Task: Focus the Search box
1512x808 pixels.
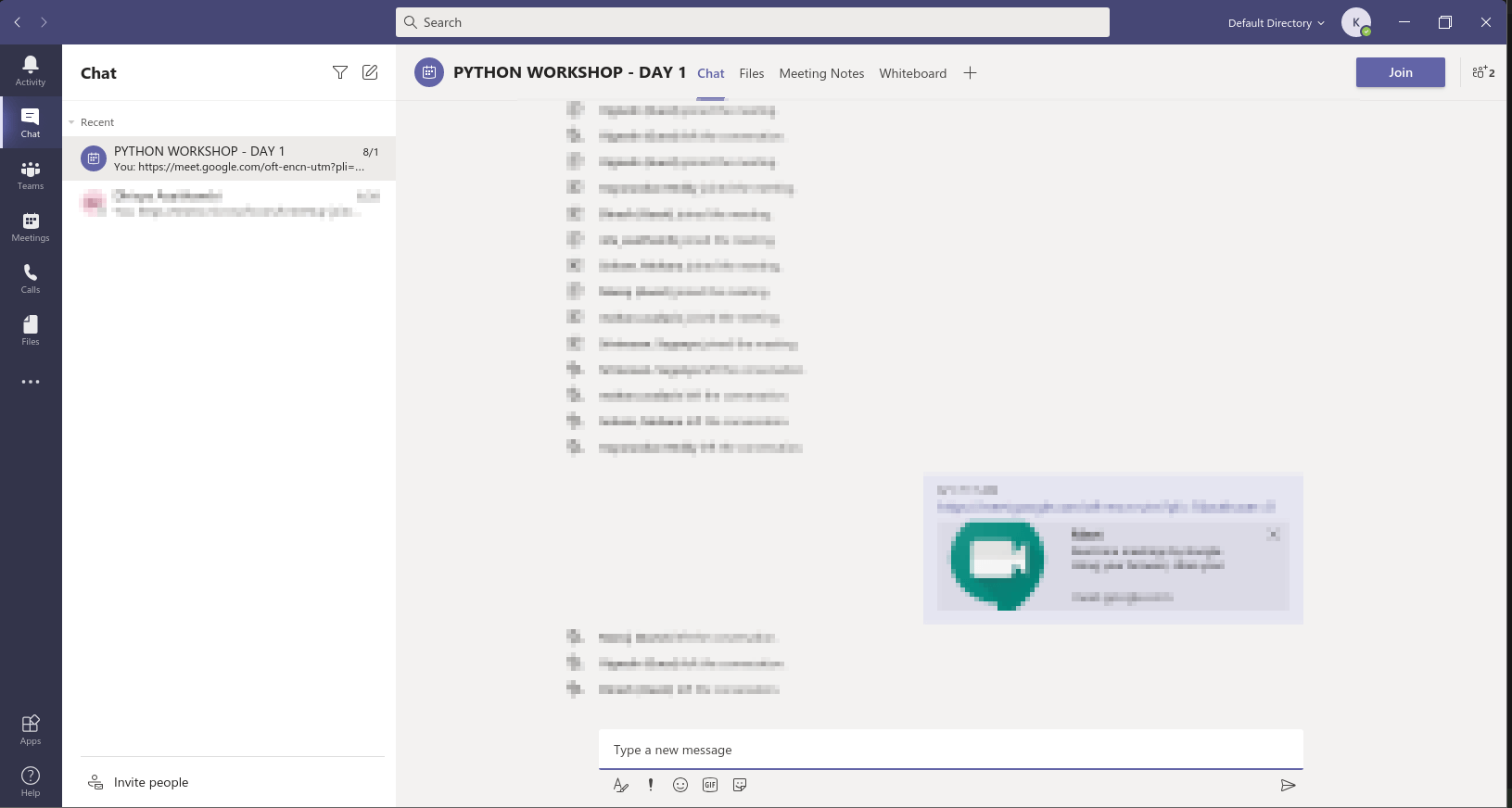Action: click(x=753, y=22)
